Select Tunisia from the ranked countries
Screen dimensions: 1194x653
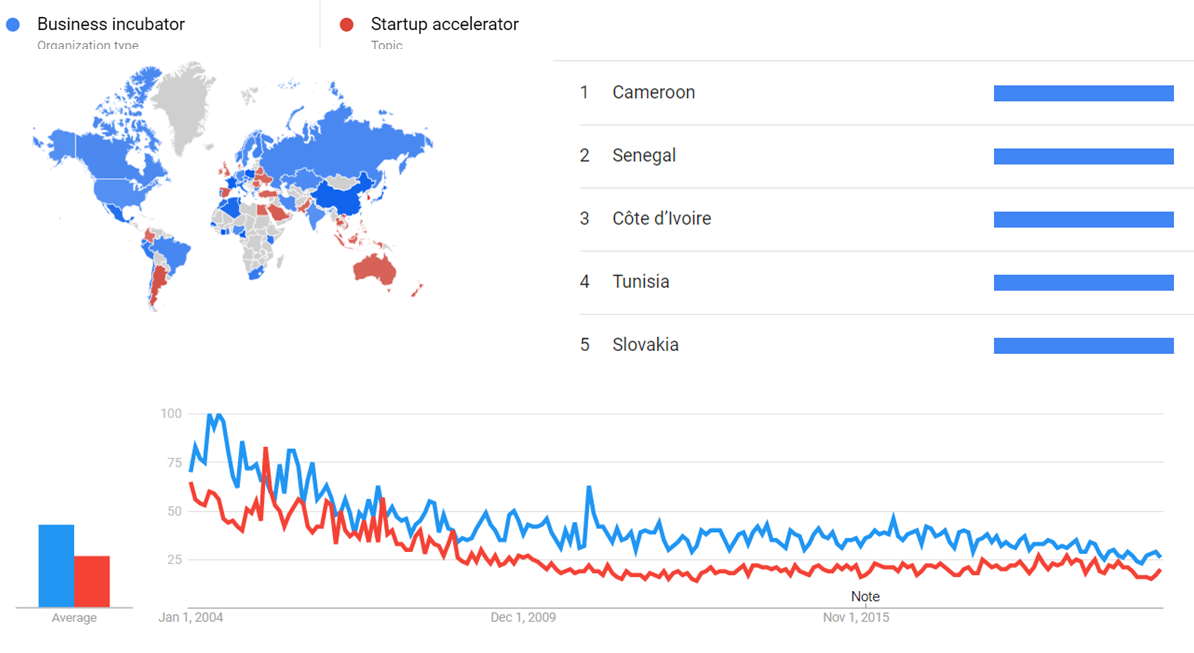tap(641, 282)
